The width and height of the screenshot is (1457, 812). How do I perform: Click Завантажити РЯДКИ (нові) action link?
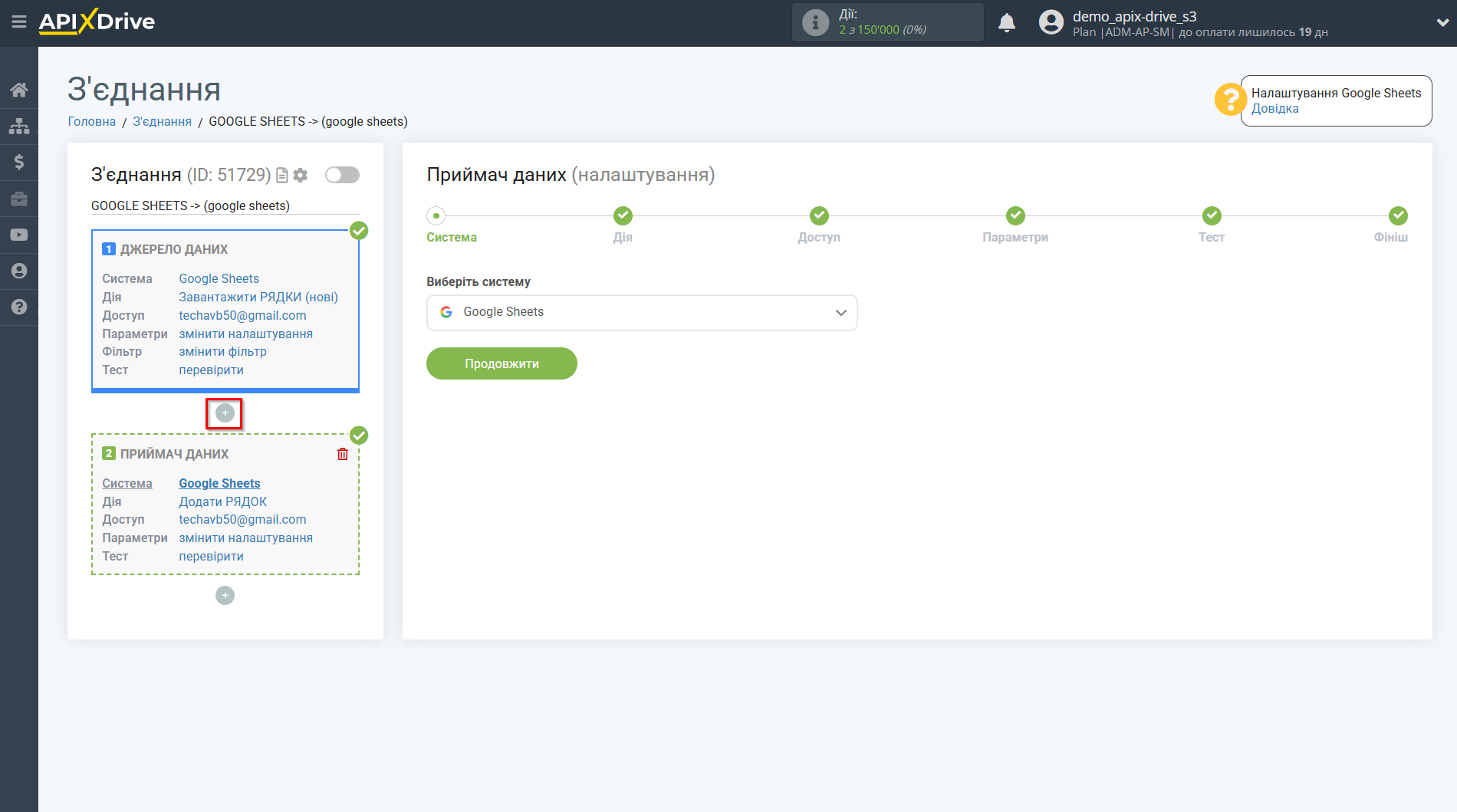point(258,298)
